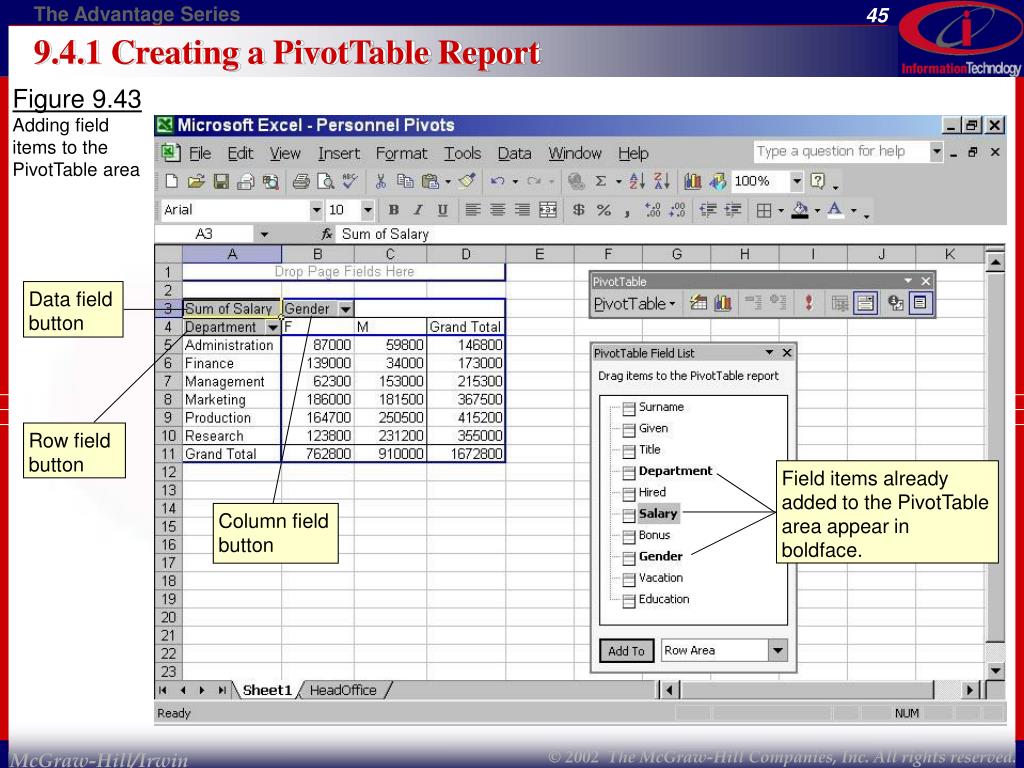
Task: Click the Paste clipboard icon
Action: [430, 181]
